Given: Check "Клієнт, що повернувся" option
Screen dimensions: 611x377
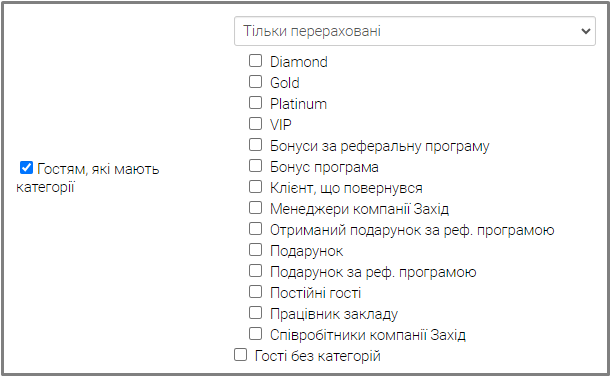Looking at the screenshot, I should (x=255, y=187).
